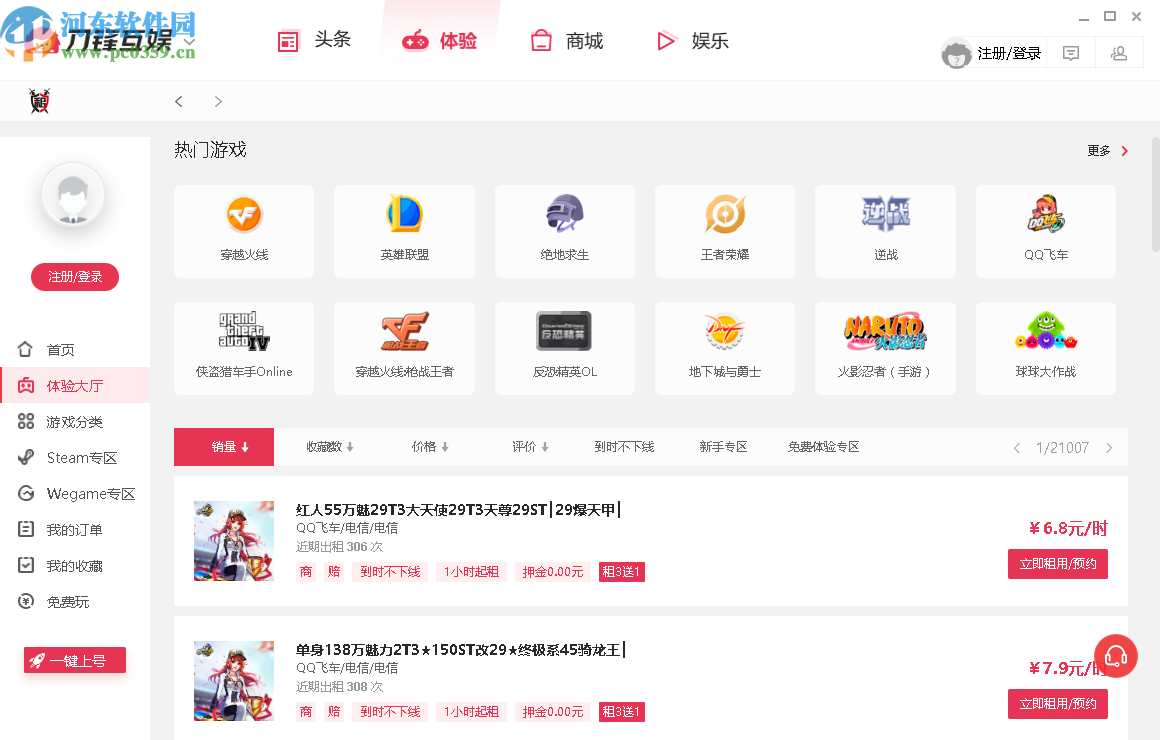The image size is (1160, 740).
Task: Expand 更多 to see additional hot games
Action: click(x=1098, y=150)
